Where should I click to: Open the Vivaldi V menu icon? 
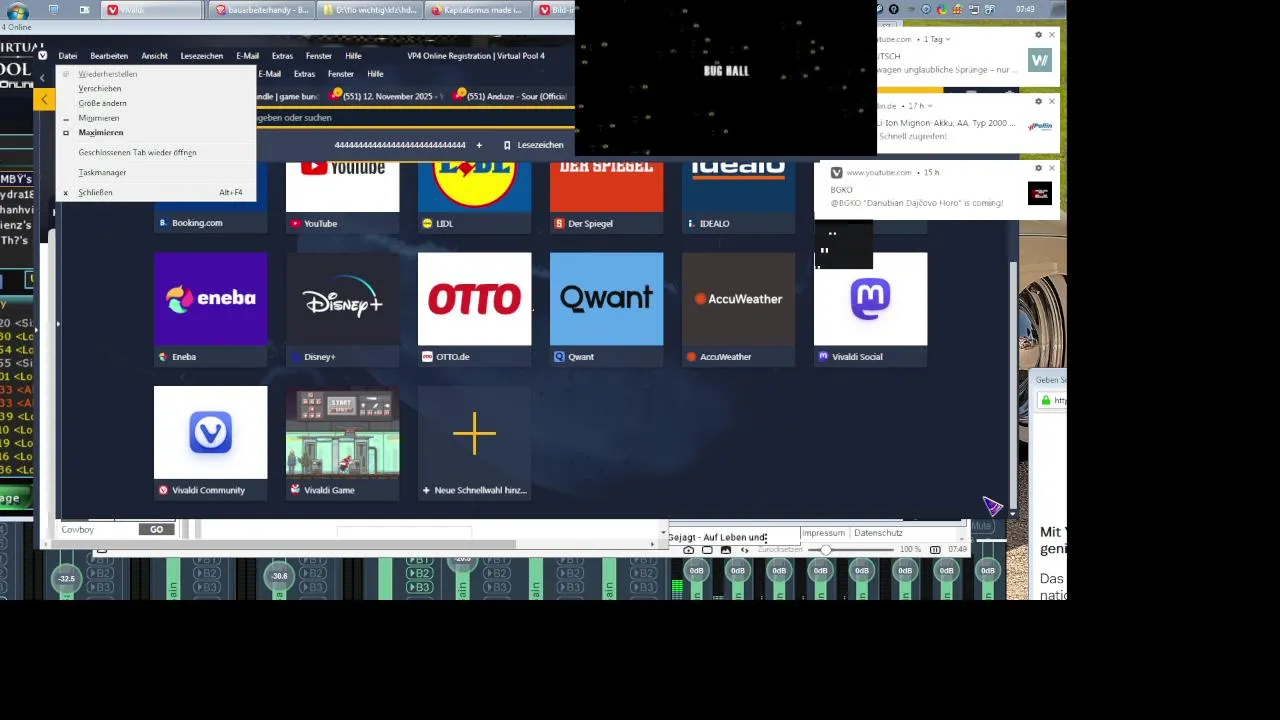tap(42, 56)
